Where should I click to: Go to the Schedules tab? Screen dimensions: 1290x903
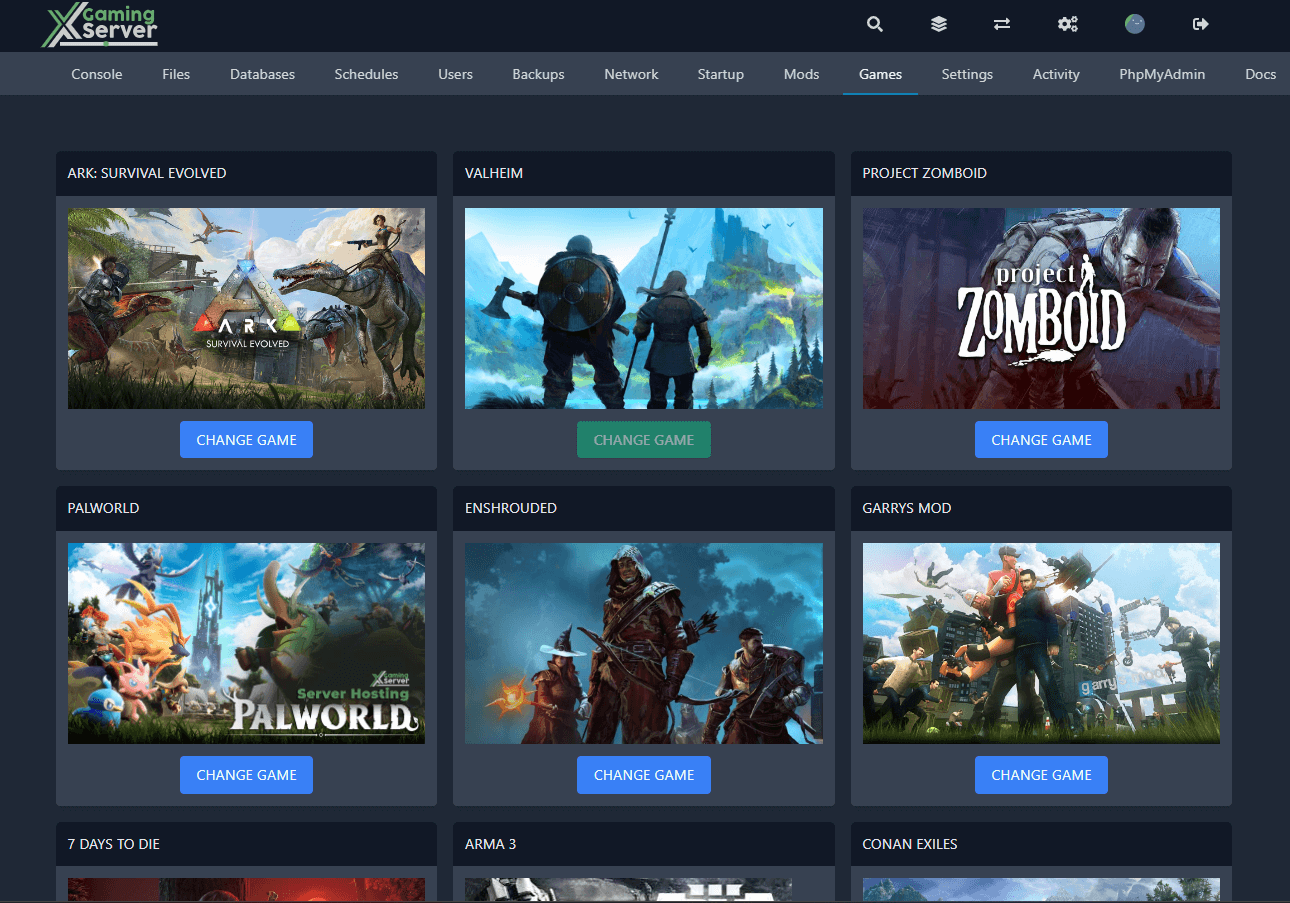(x=366, y=74)
